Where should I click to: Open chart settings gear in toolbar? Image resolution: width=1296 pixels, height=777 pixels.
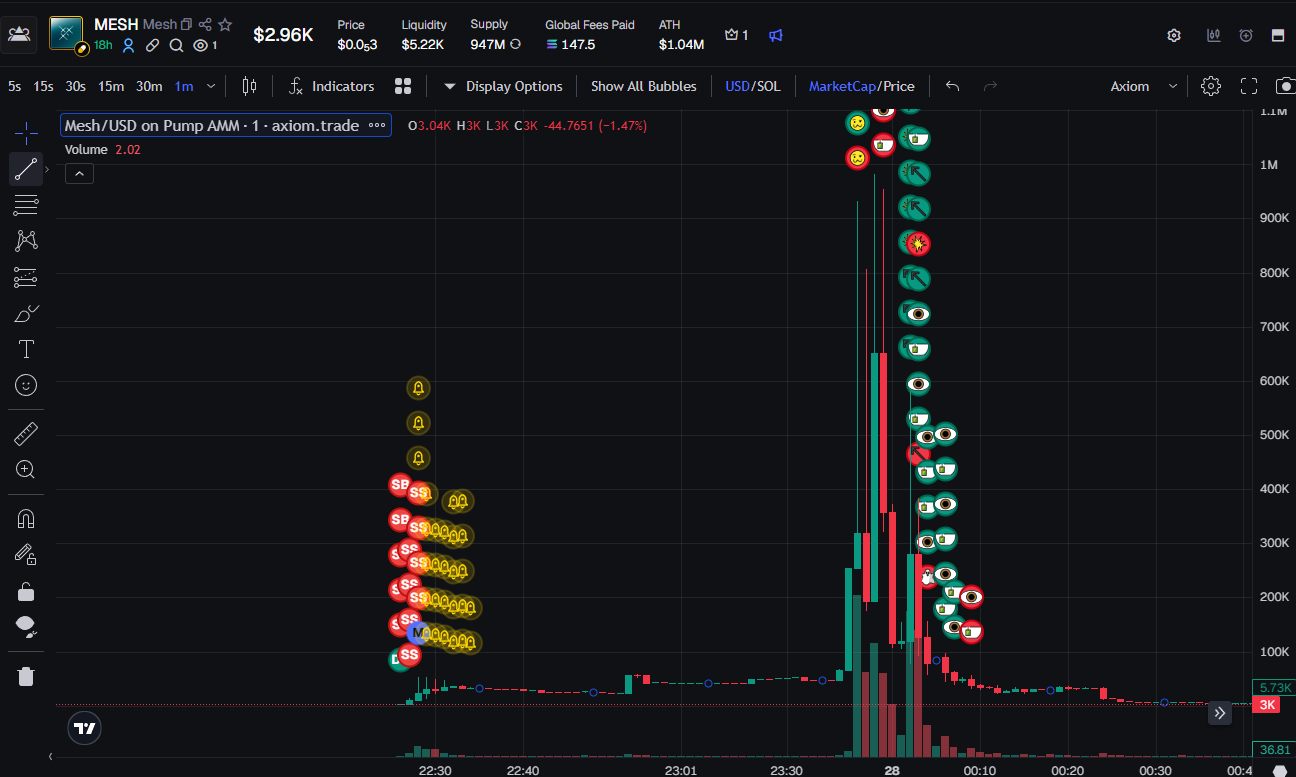pos(1211,86)
